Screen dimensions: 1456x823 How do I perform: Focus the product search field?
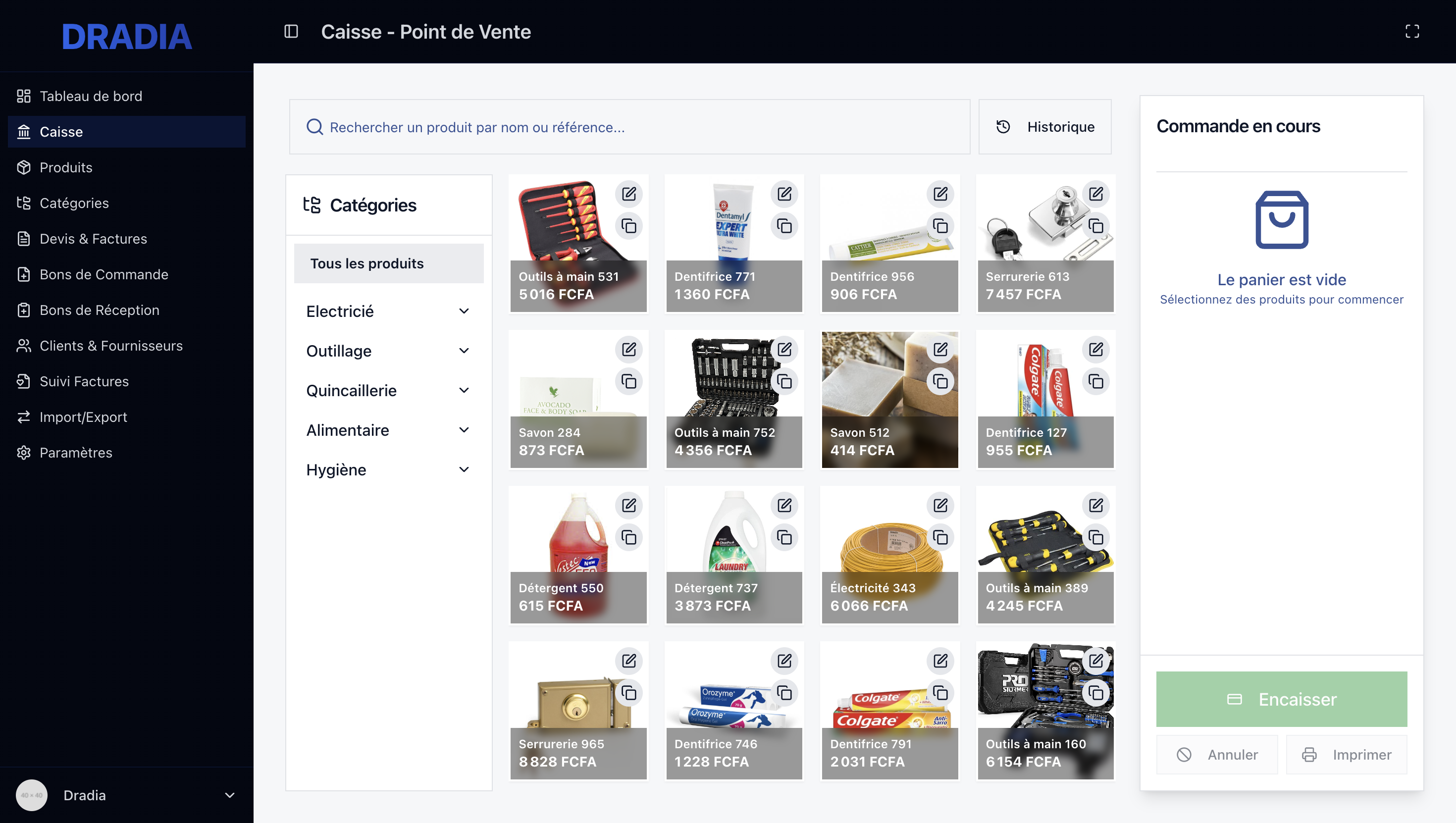[629, 127]
